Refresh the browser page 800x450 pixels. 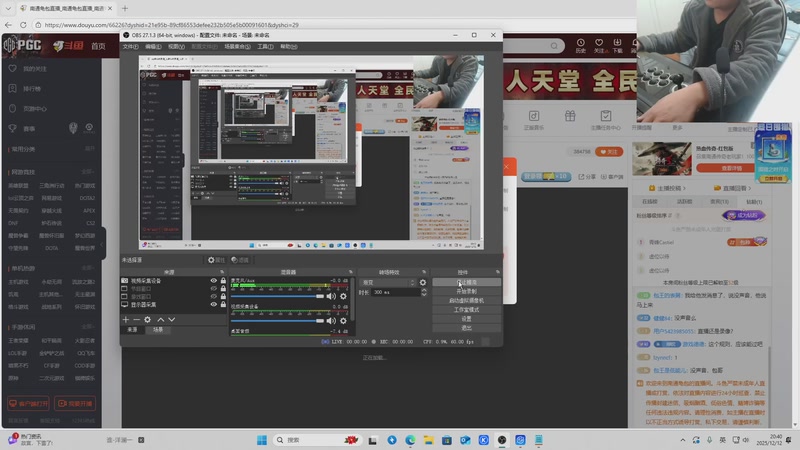coord(23,24)
